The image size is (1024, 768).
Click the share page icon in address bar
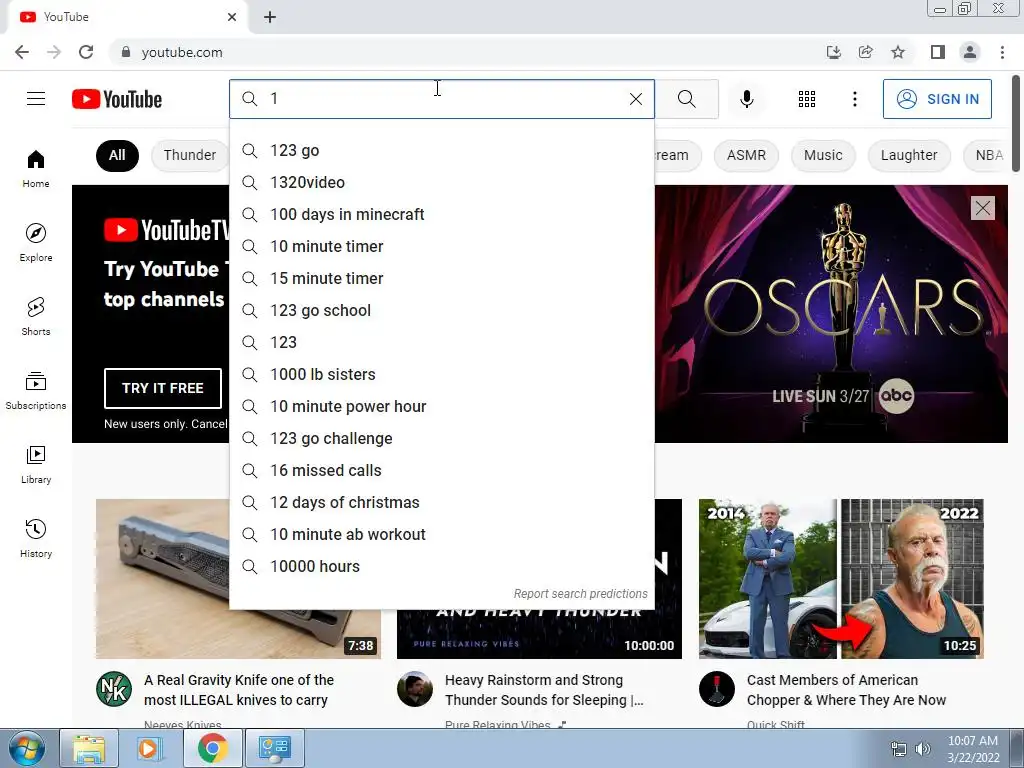[x=866, y=52]
